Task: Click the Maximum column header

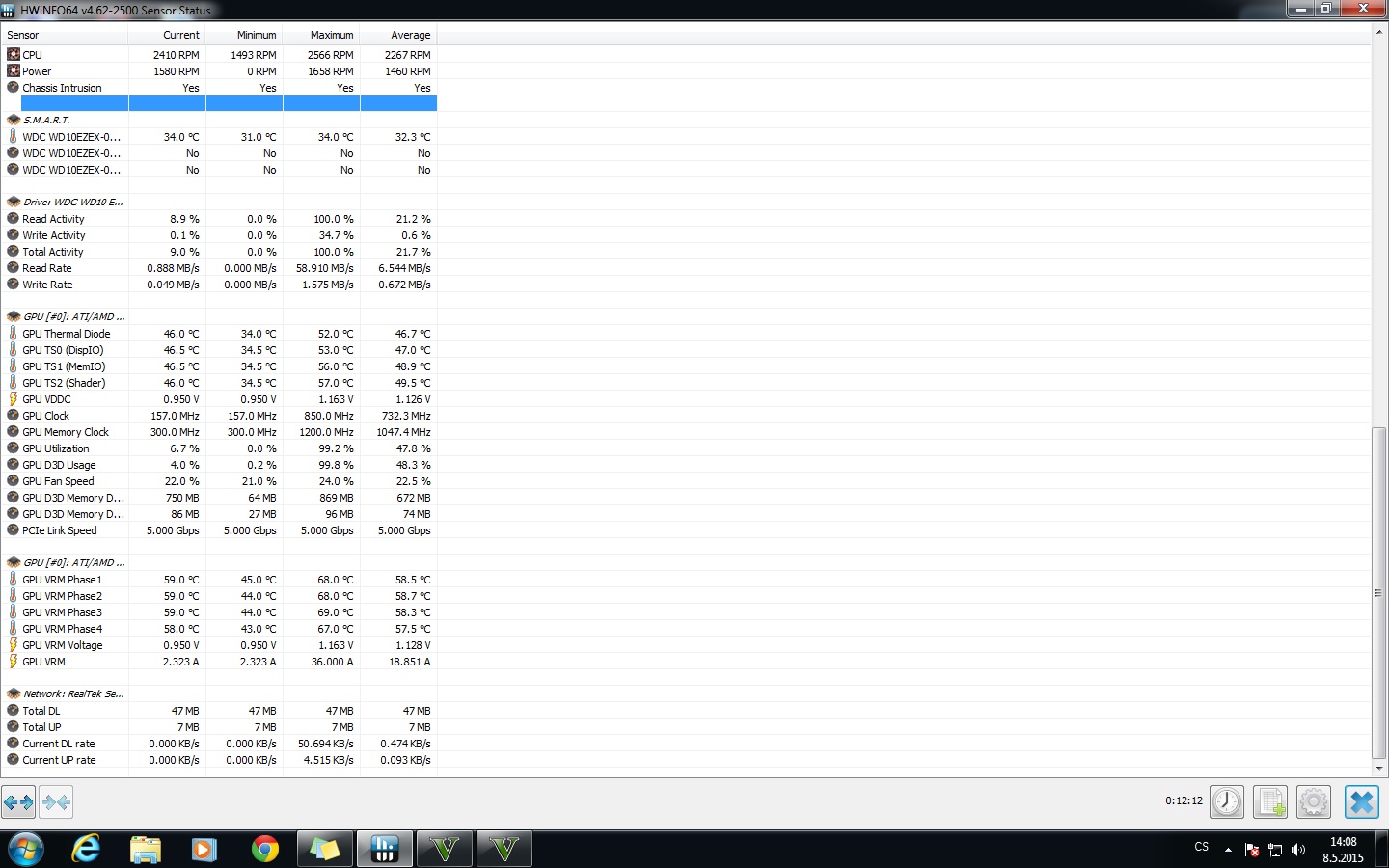Action: [x=321, y=35]
